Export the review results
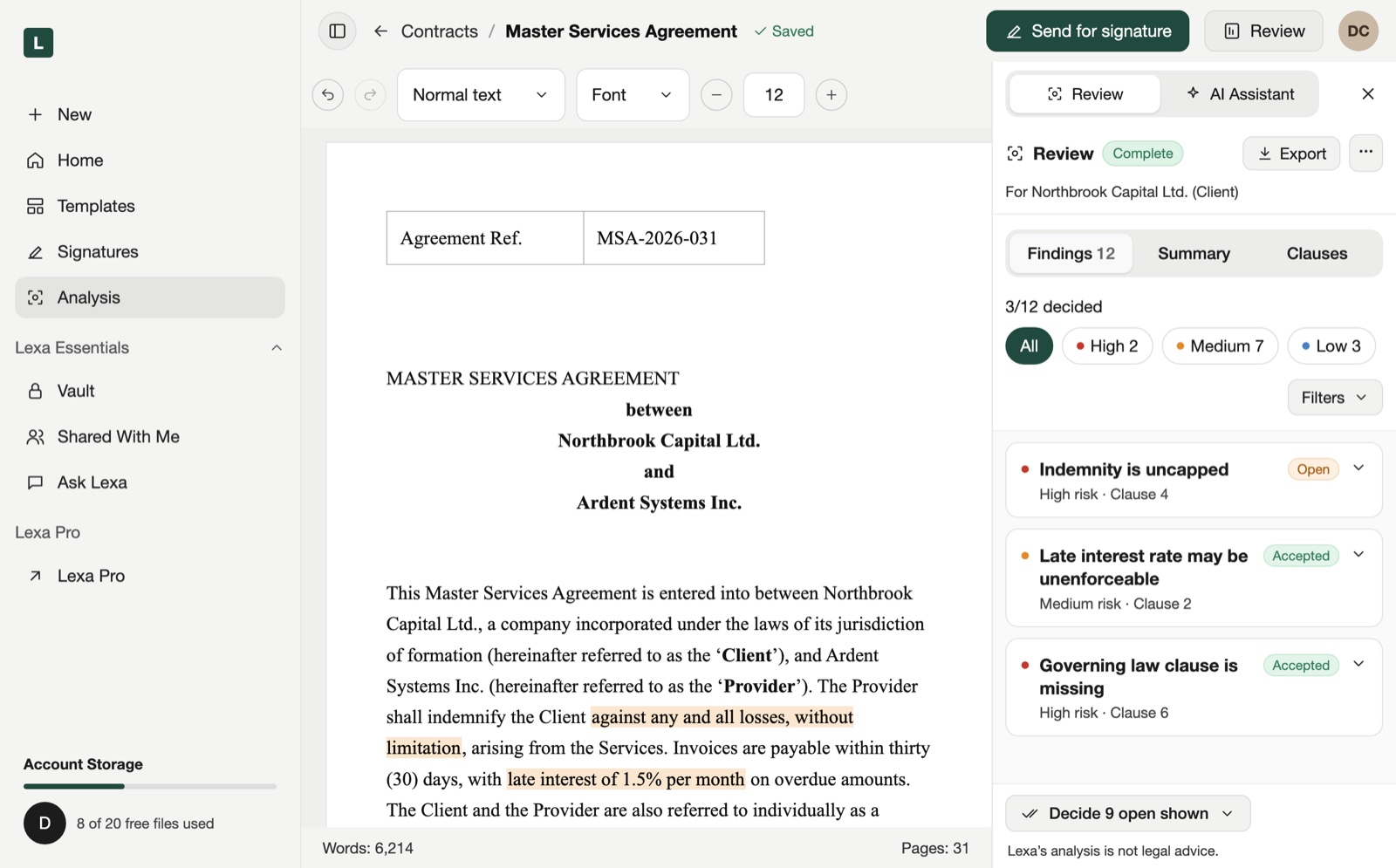The height and width of the screenshot is (868, 1396). 1291,154
